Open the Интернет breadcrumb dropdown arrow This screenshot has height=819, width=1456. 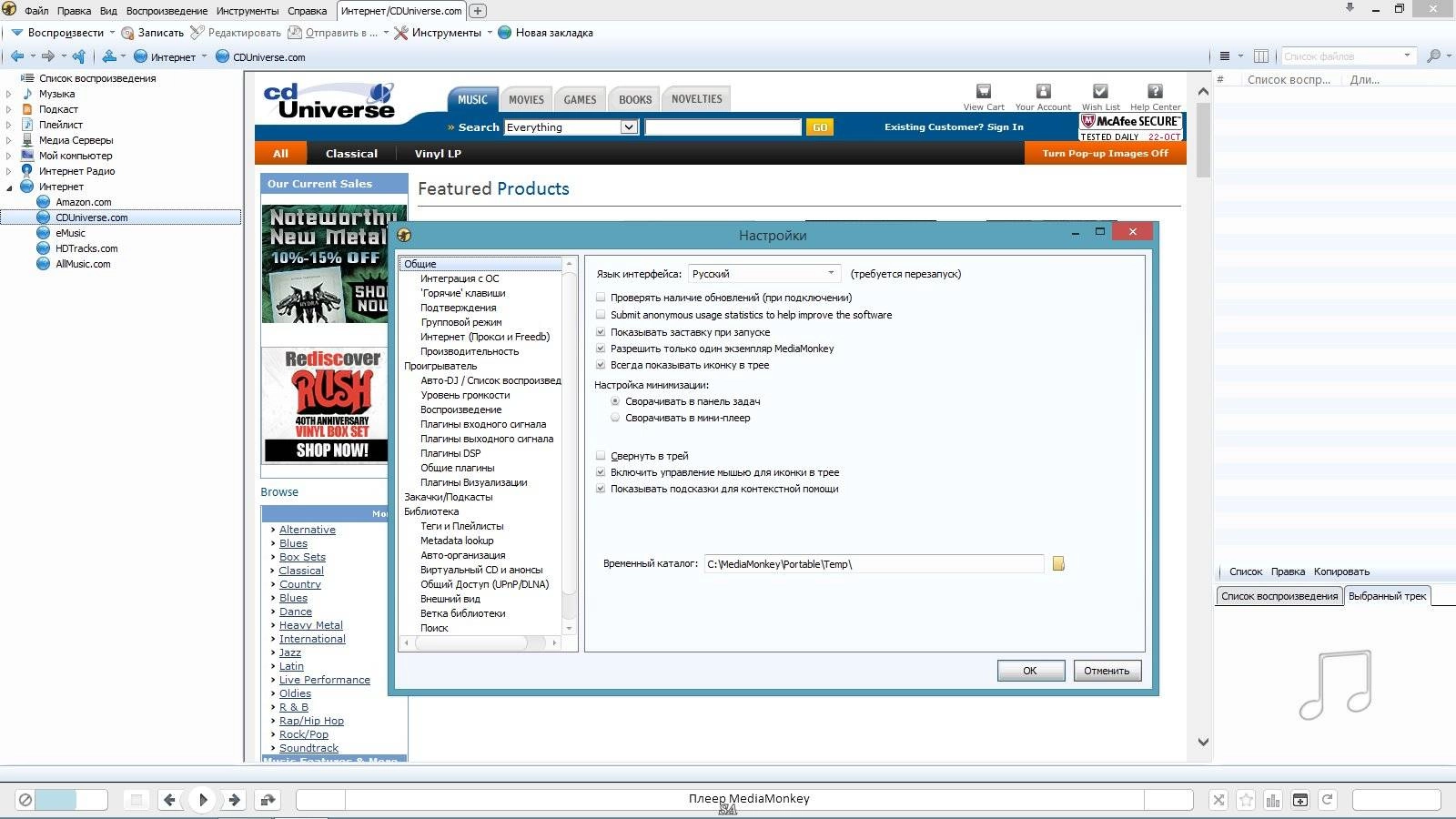[x=204, y=56]
